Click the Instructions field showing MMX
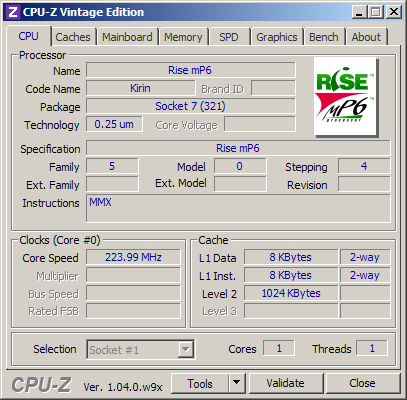407x400 pixels. pyautogui.click(x=238, y=209)
